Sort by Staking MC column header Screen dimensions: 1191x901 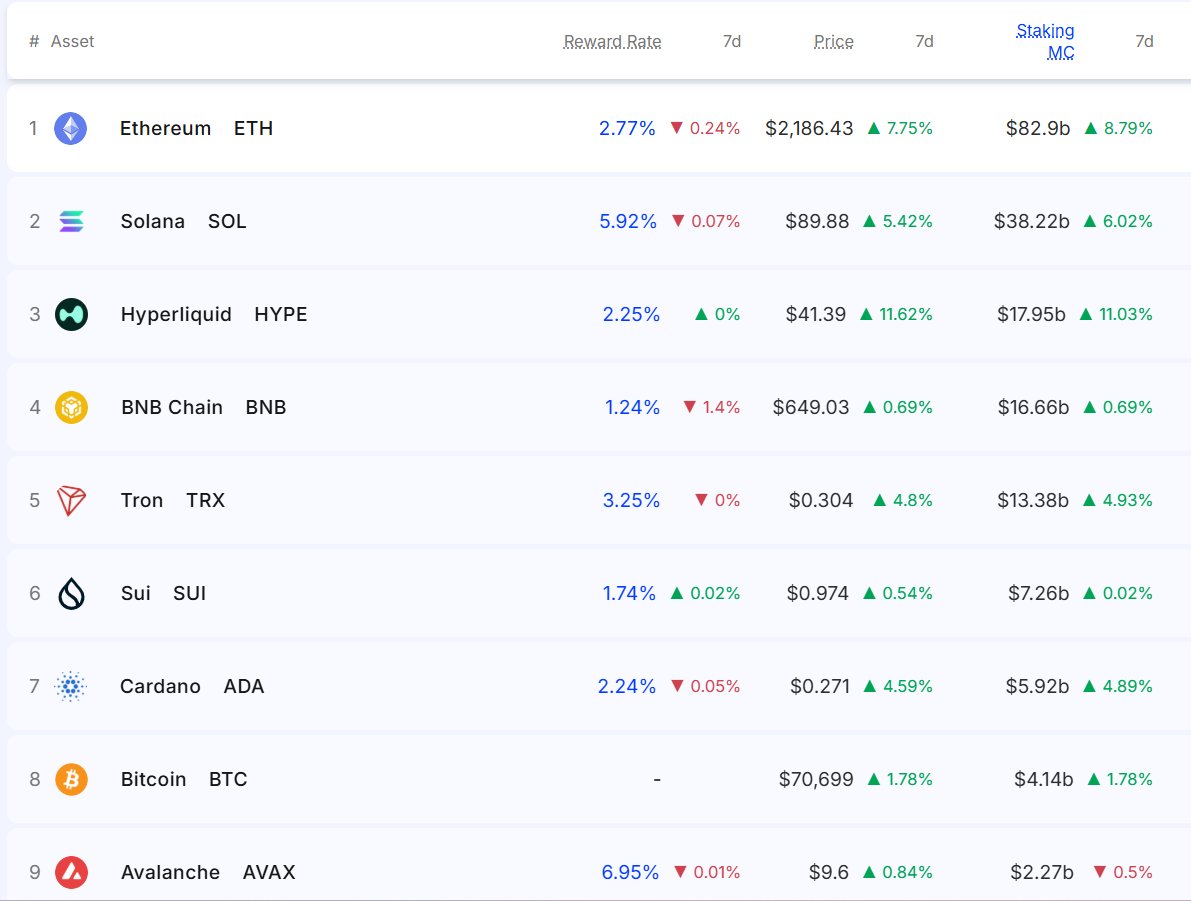(1045, 41)
